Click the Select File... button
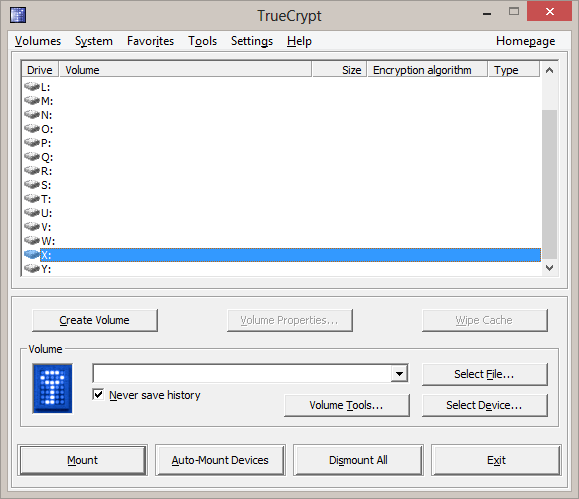Viewport: 579px width, 499px height. 484,374
